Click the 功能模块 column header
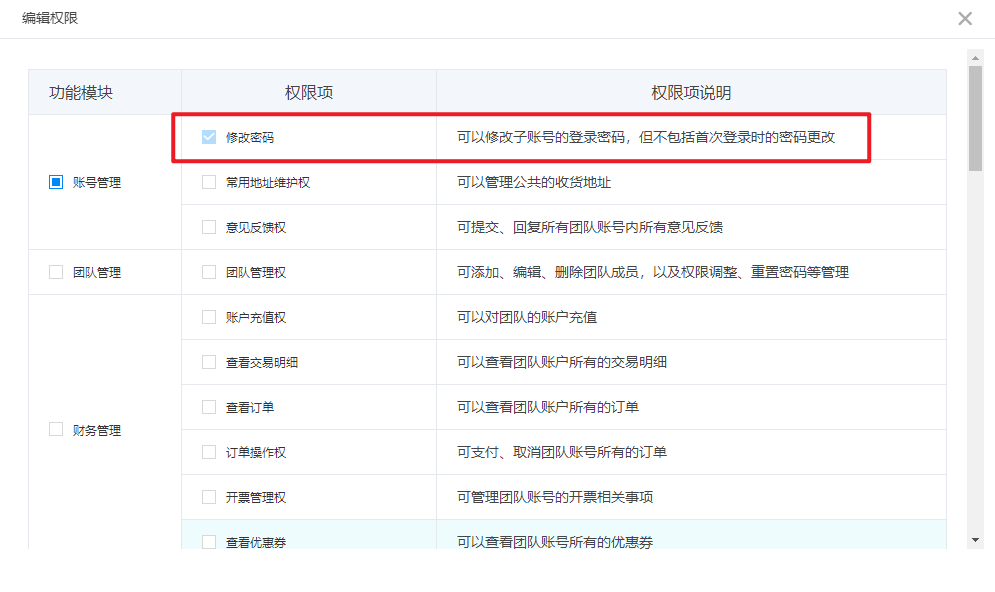The height and width of the screenshot is (592, 995). tap(81, 92)
